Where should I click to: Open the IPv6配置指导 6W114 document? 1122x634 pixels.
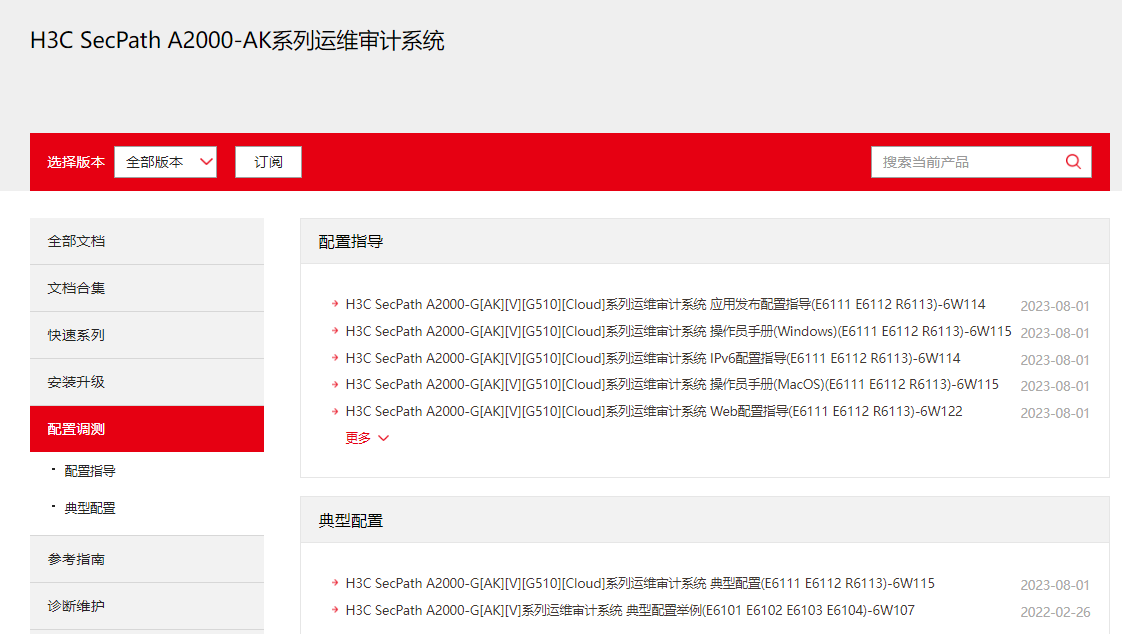[653, 358]
